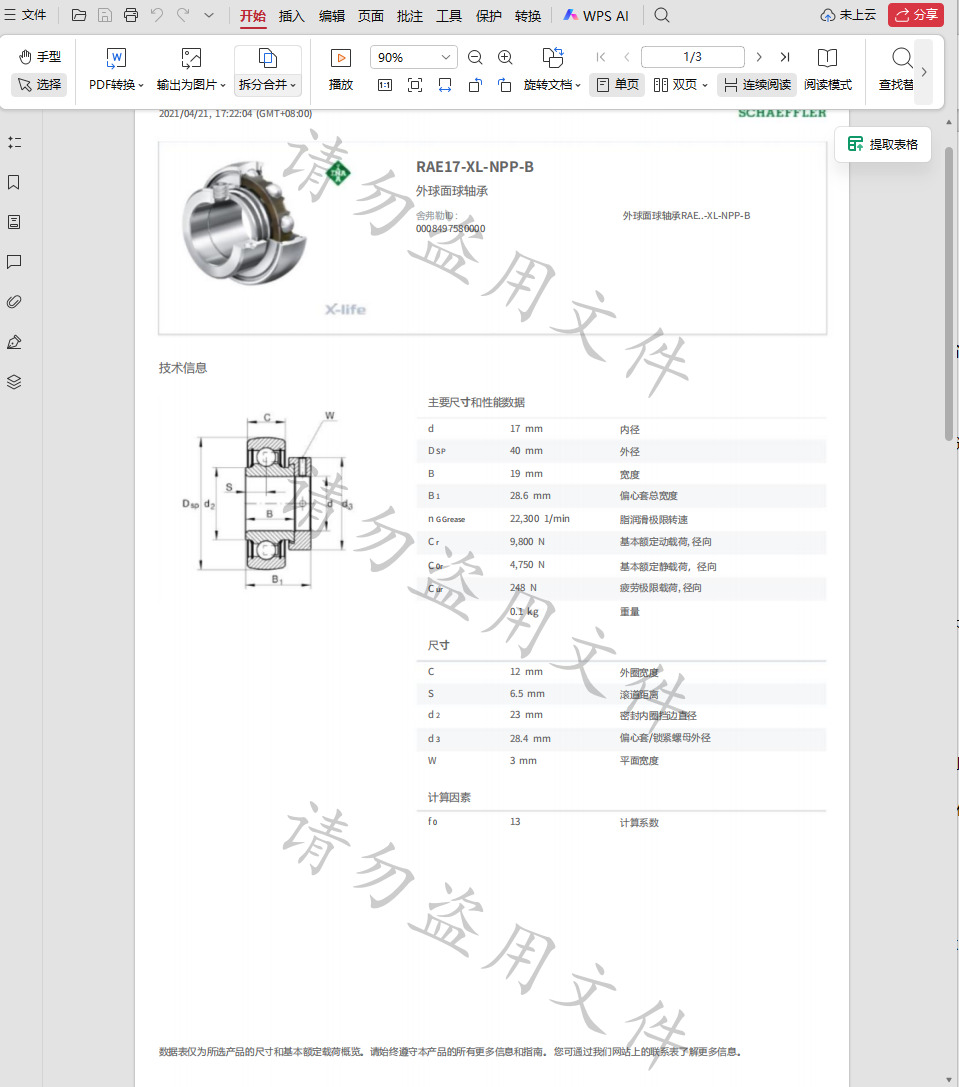The image size is (959, 1087).
Task: Expand the quick access toolbar dropdown
Action: point(209,15)
